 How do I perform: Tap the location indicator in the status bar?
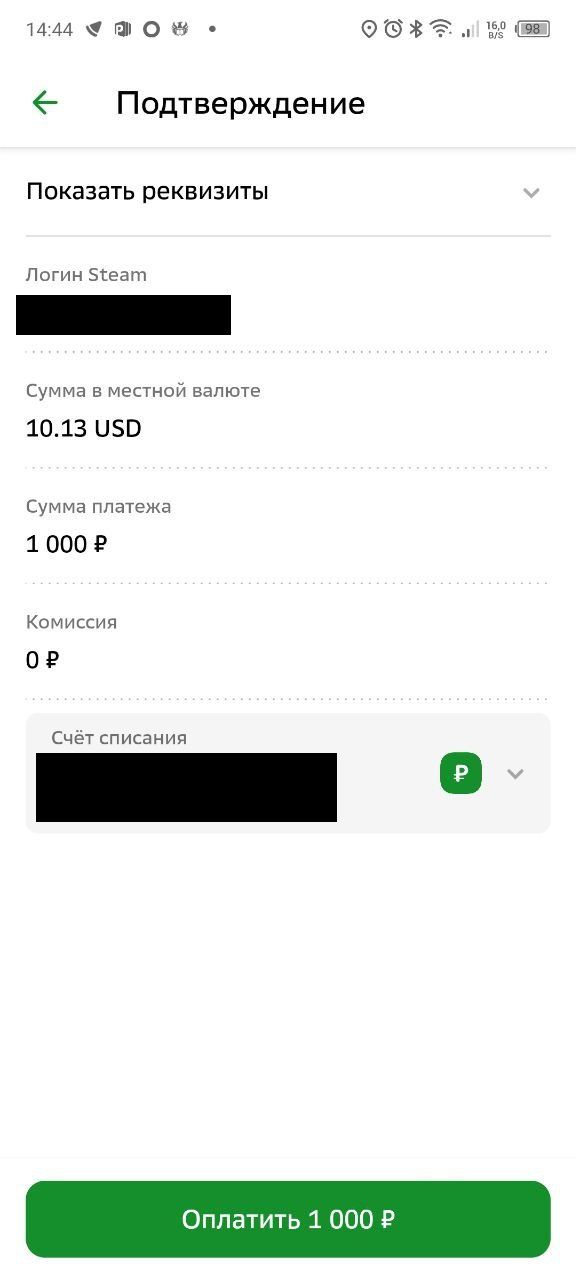click(367, 28)
